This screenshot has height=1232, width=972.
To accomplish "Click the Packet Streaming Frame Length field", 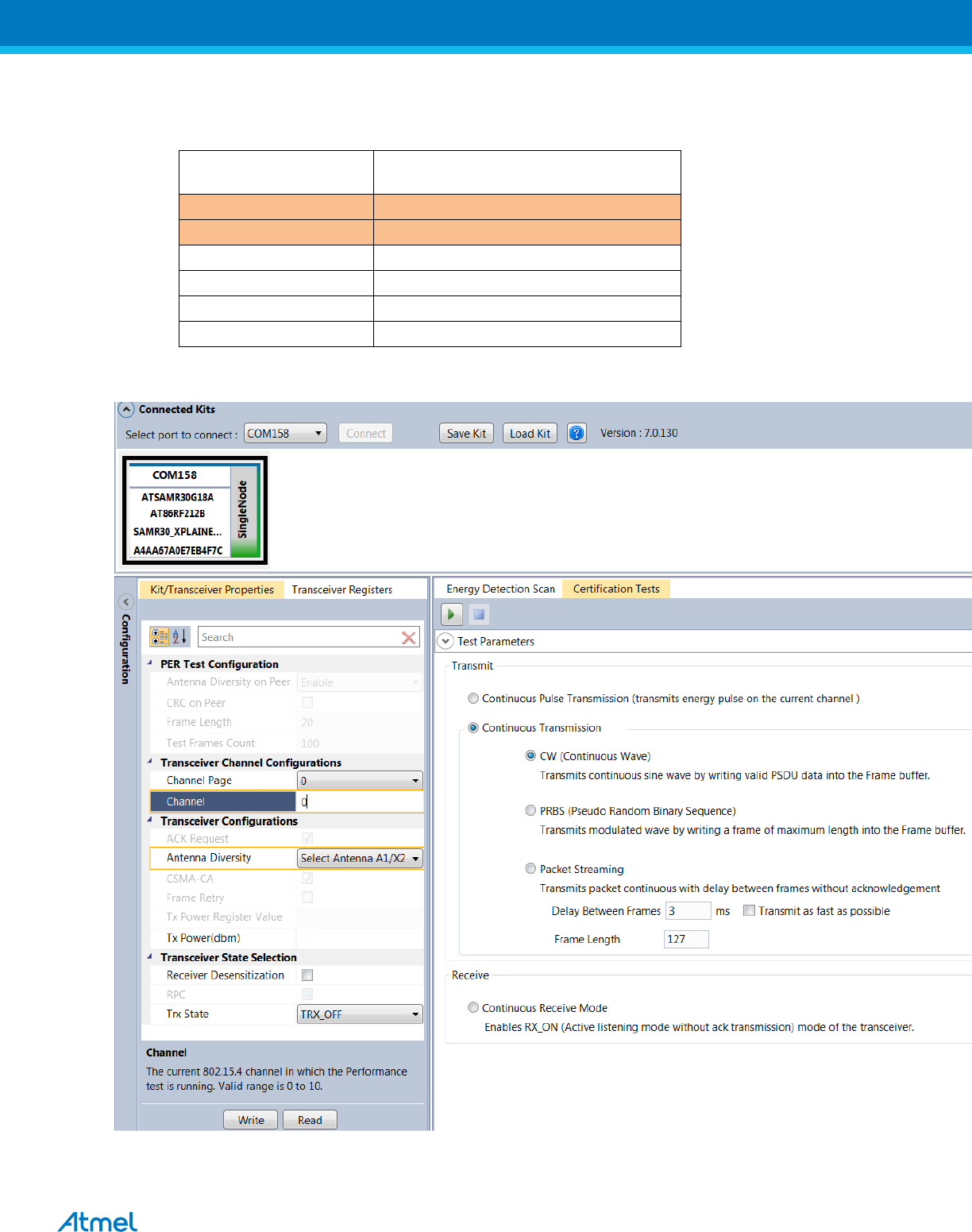I will coord(686,939).
